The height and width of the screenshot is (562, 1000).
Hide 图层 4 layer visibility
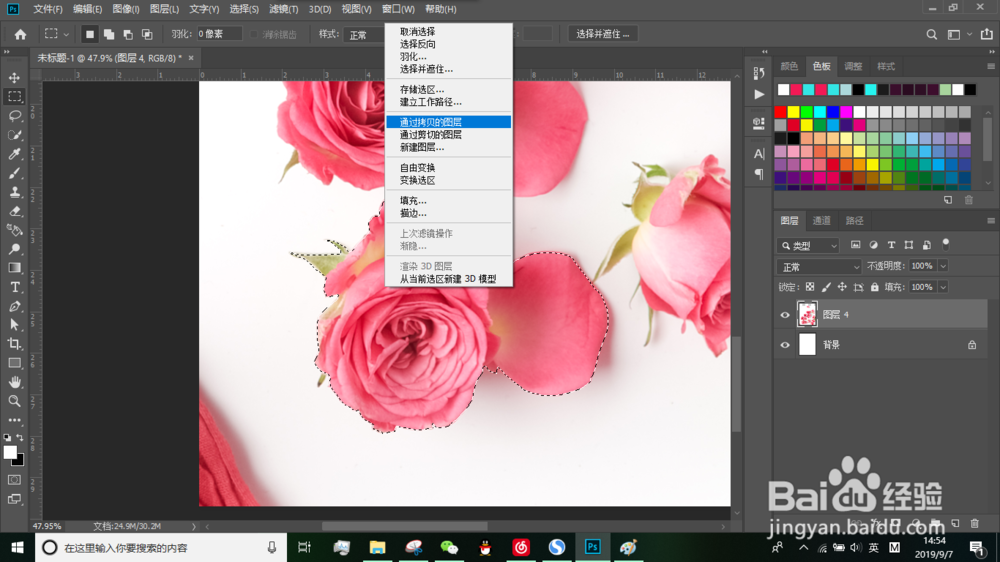785,314
